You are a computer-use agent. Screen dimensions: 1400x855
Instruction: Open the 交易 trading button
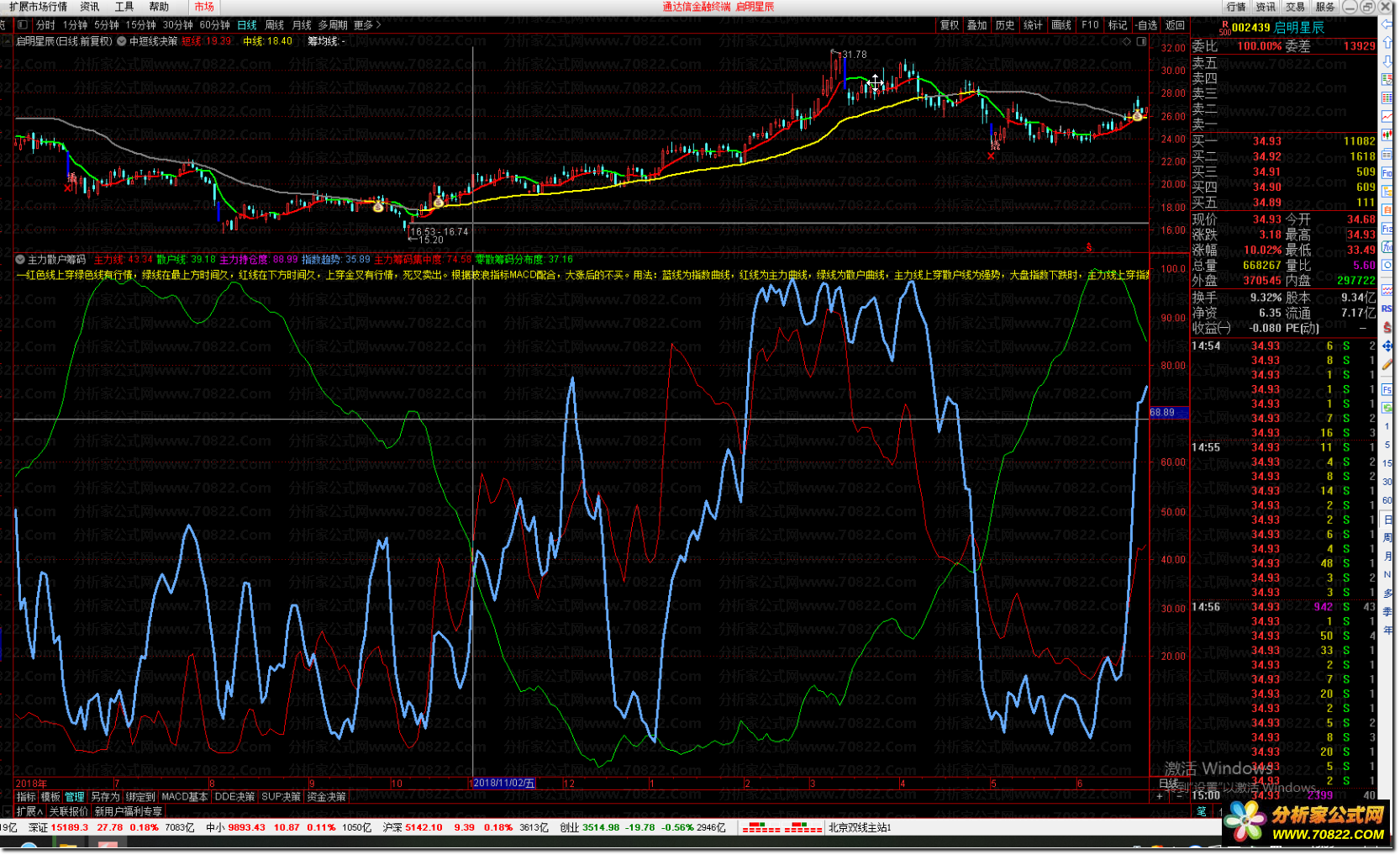pyautogui.click(x=1295, y=7)
